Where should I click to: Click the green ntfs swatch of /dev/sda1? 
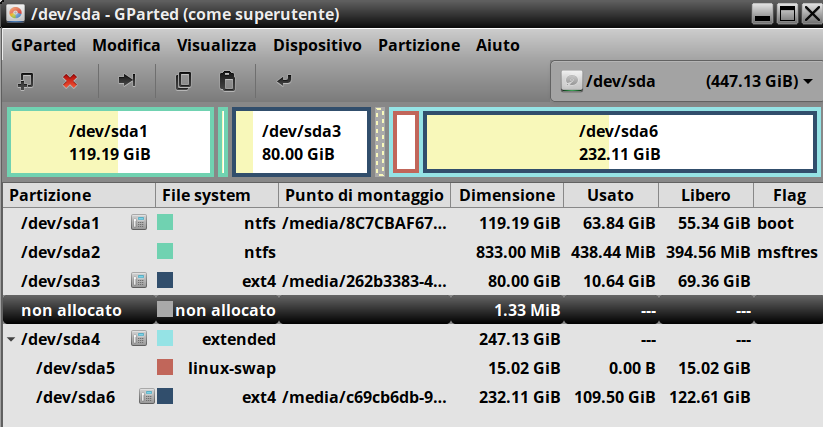click(x=165, y=222)
